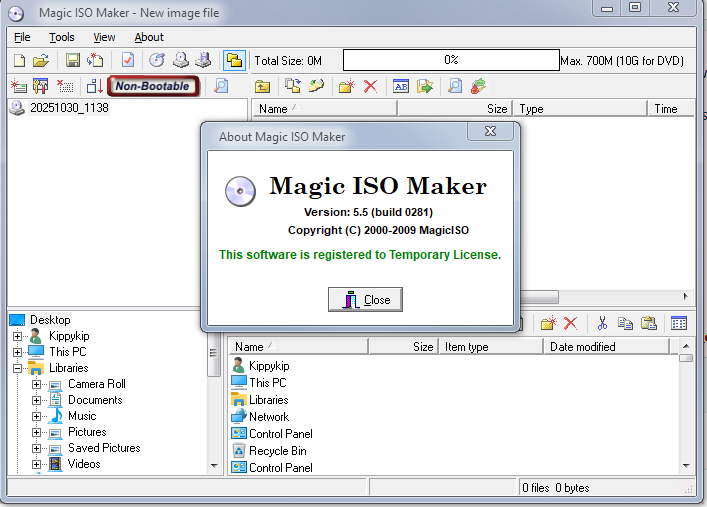Create new folder in lower explorer toolbar

(x=548, y=323)
